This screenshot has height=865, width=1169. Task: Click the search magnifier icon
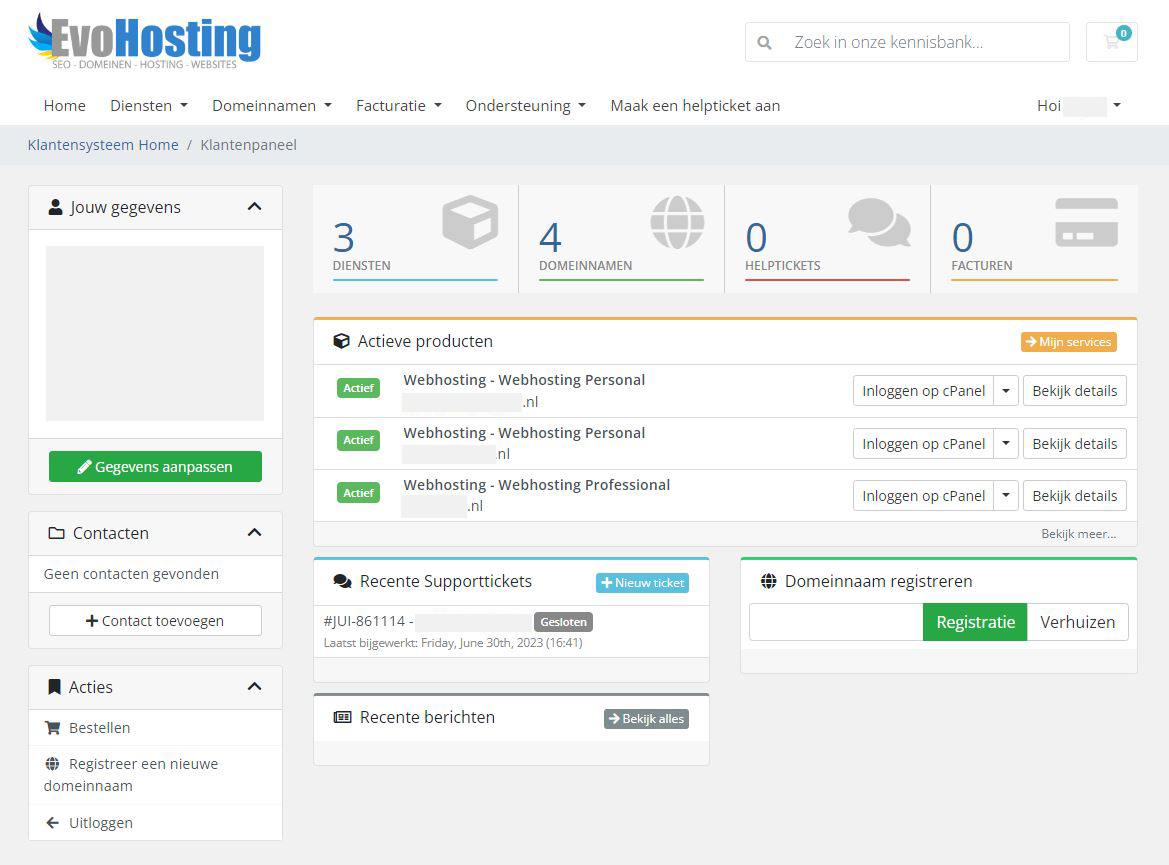pos(765,43)
